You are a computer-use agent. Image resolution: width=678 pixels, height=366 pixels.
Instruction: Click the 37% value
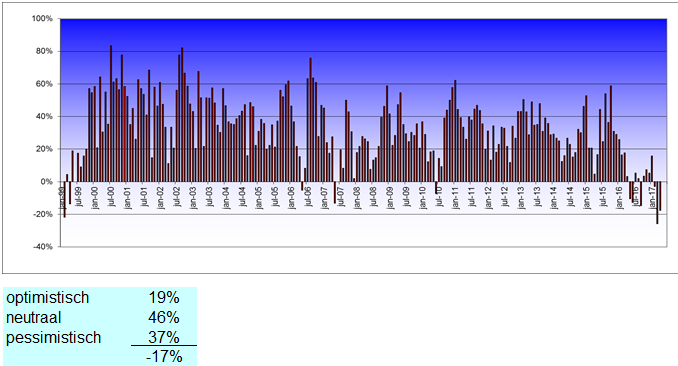coord(164,337)
